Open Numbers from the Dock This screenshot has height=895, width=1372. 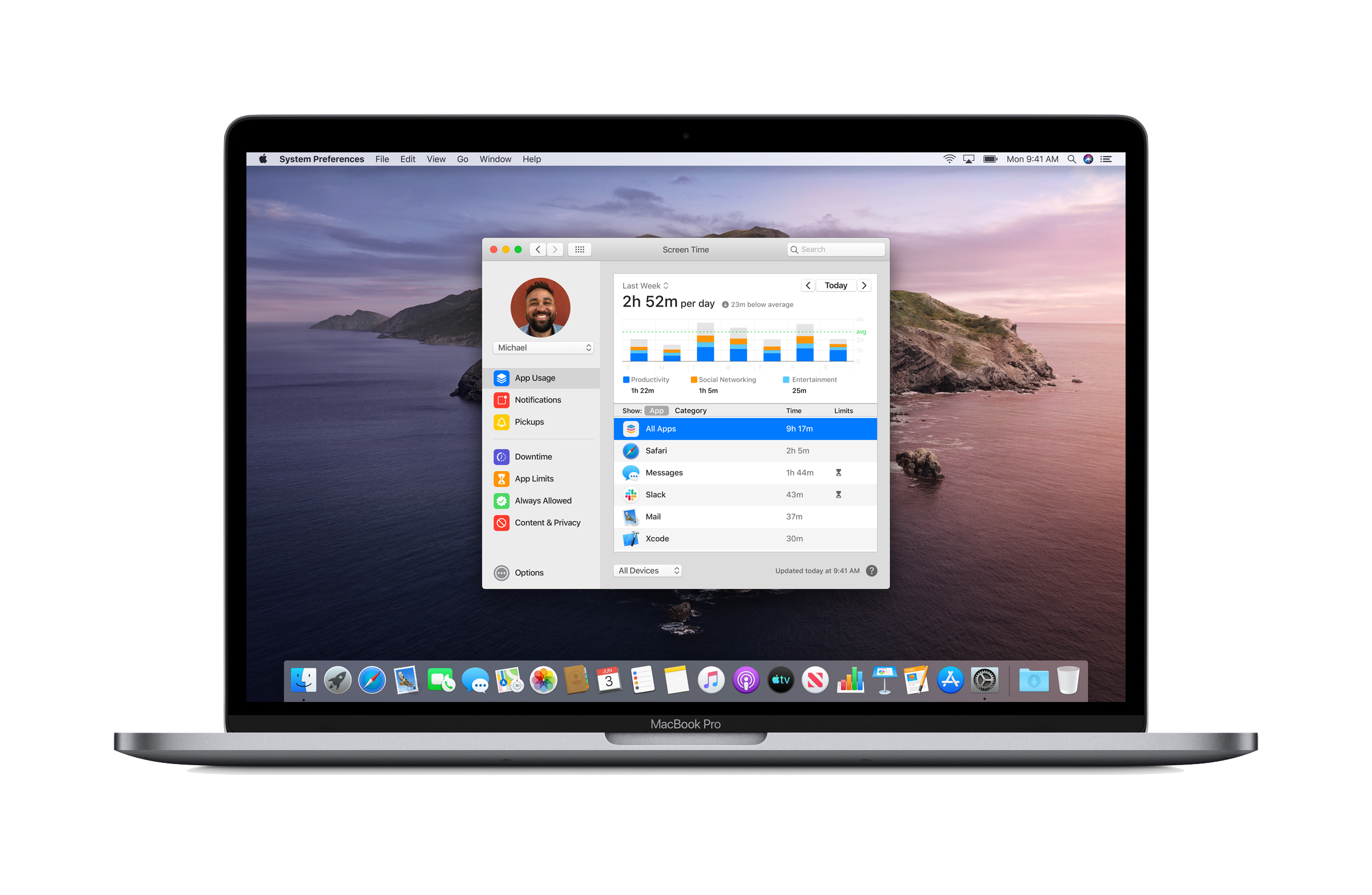[x=850, y=681]
